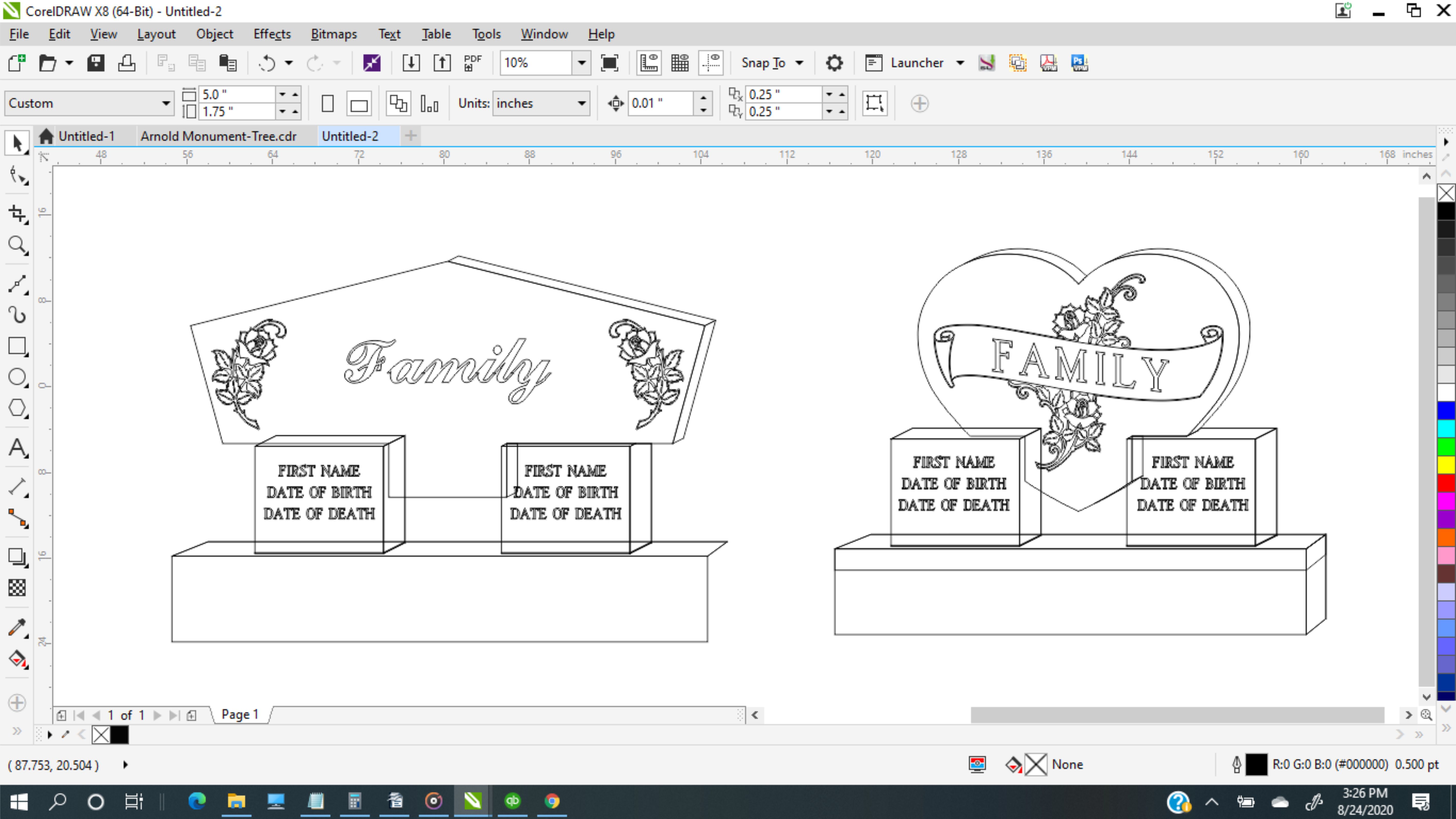Click the Page 1 tab
The image size is (1456, 819).
[240, 714]
